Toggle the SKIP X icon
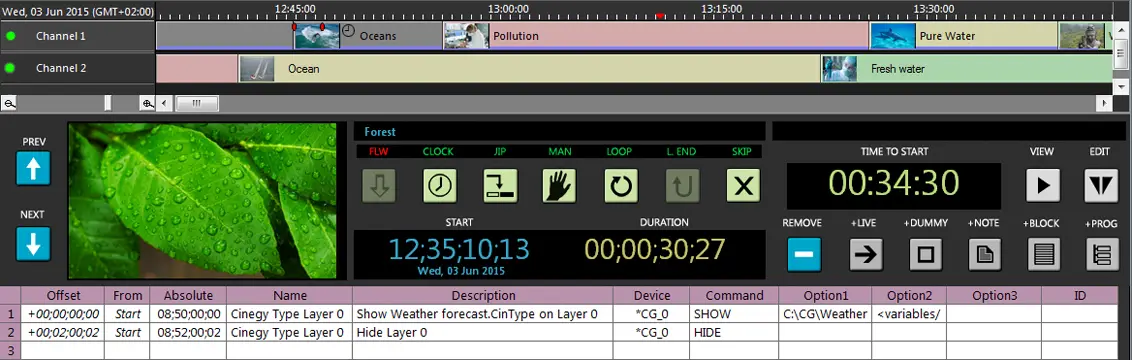 tap(743, 186)
